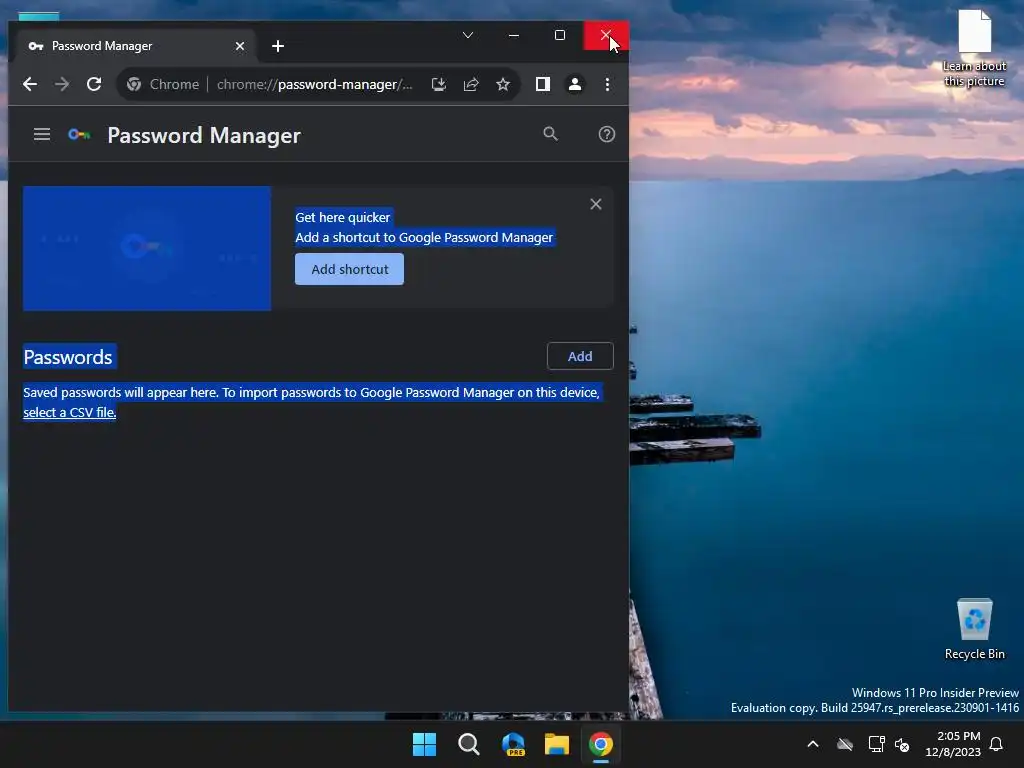The image size is (1024, 768).
Task: Click the Add password button
Action: point(580,356)
